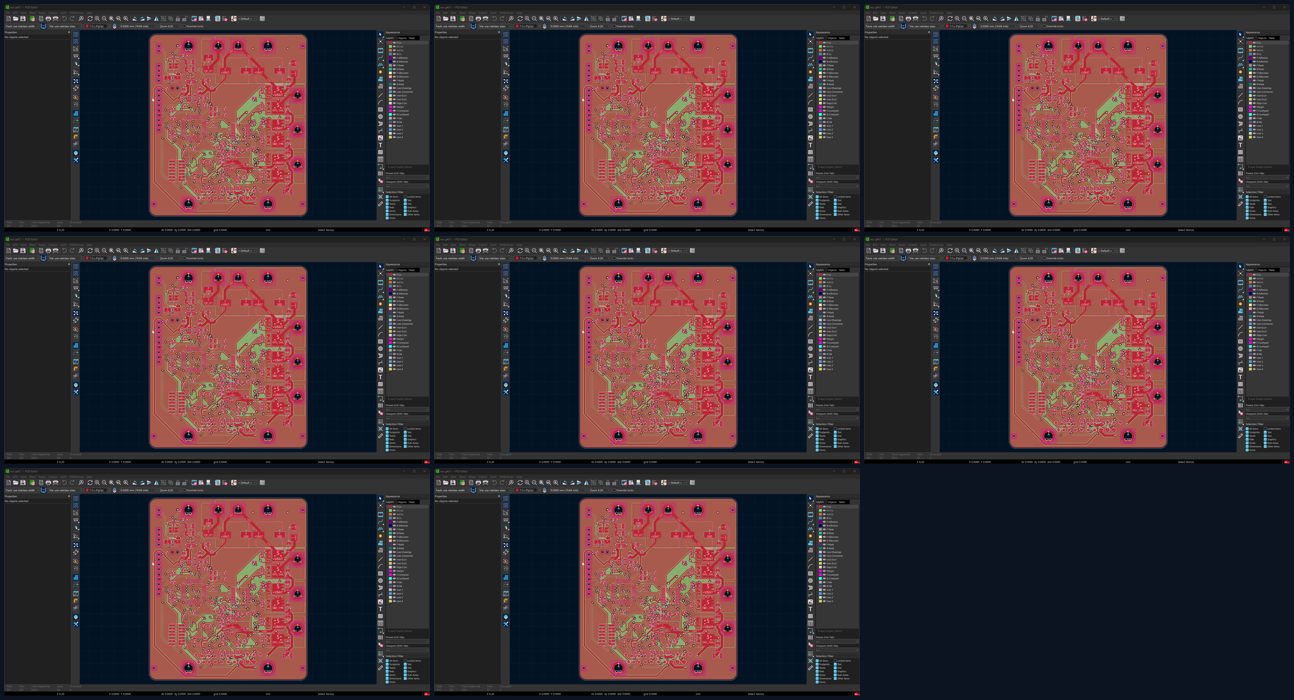This screenshot has width=1294, height=700.
Task: Toggle Tracks filter in middle-left window
Action: pos(392,435)
